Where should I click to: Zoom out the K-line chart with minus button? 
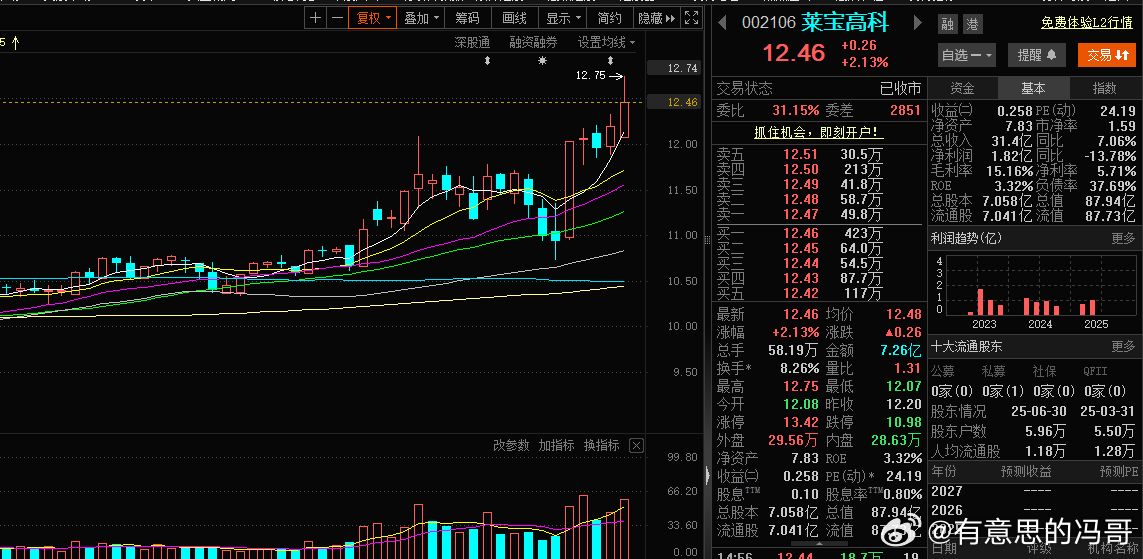click(x=336, y=18)
